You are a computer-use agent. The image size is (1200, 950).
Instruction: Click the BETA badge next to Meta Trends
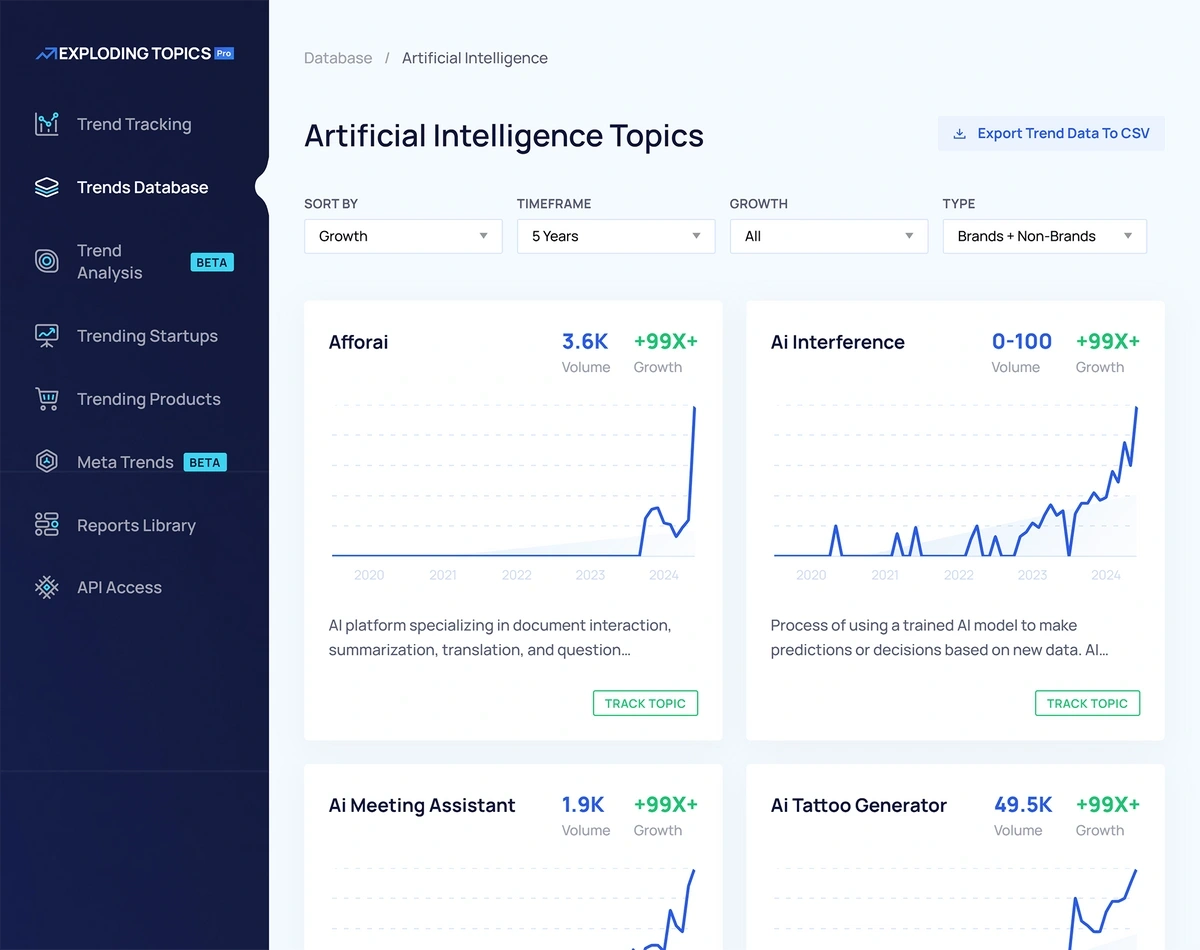[x=205, y=462]
